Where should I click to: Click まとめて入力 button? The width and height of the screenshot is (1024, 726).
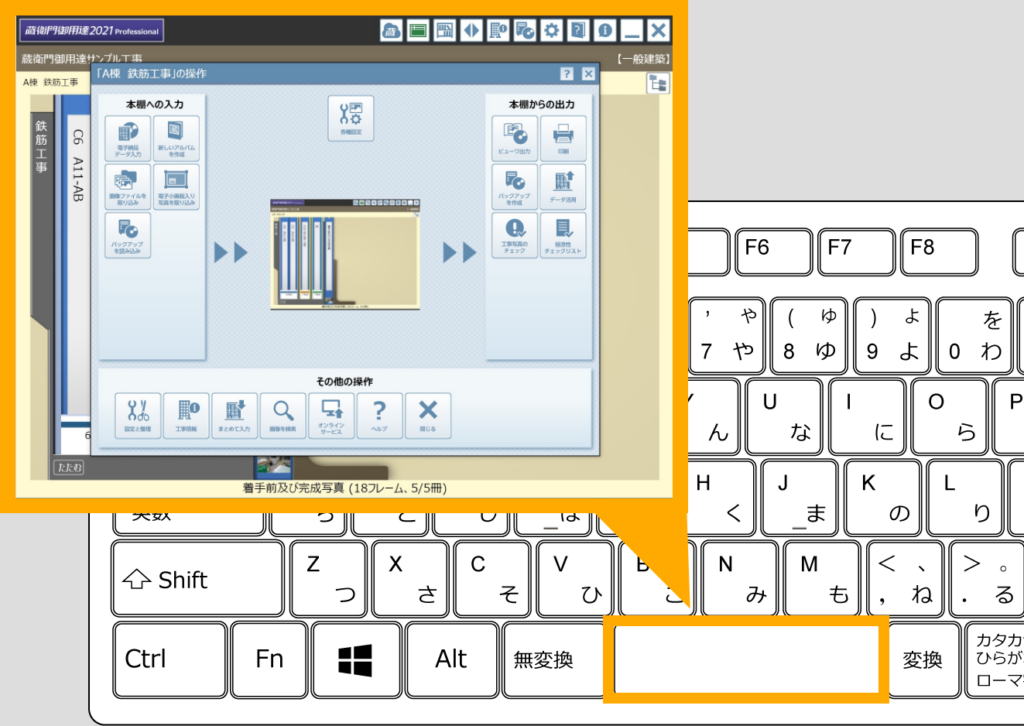235,415
